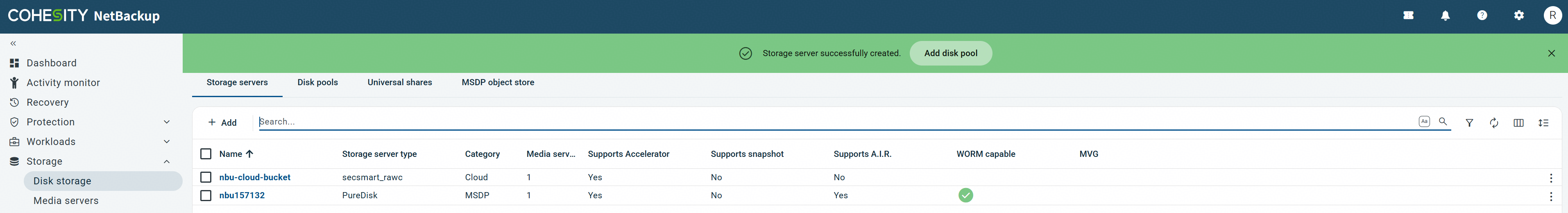Viewport: 1568px width, 213px height.
Task: Click the MSDP category cell
Action: (x=477, y=195)
